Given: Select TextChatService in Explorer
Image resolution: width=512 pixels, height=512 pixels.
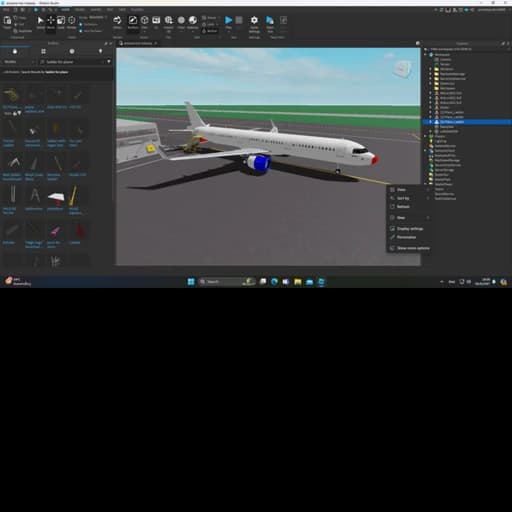Looking at the screenshot, I should (x=445, y=199).
